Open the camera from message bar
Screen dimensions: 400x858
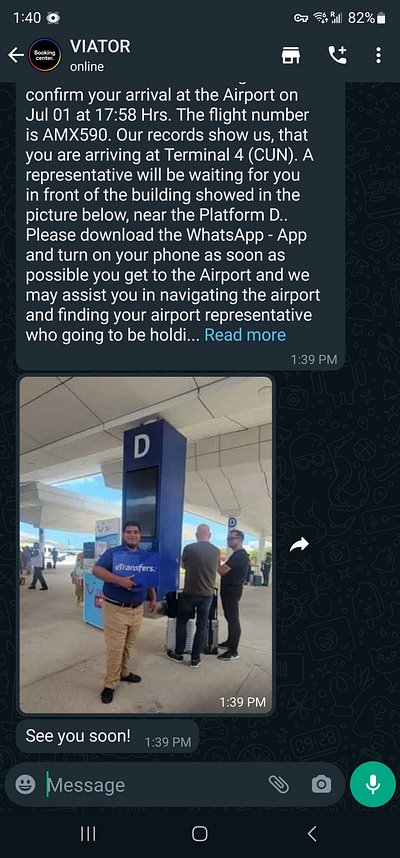coord(321,785)
